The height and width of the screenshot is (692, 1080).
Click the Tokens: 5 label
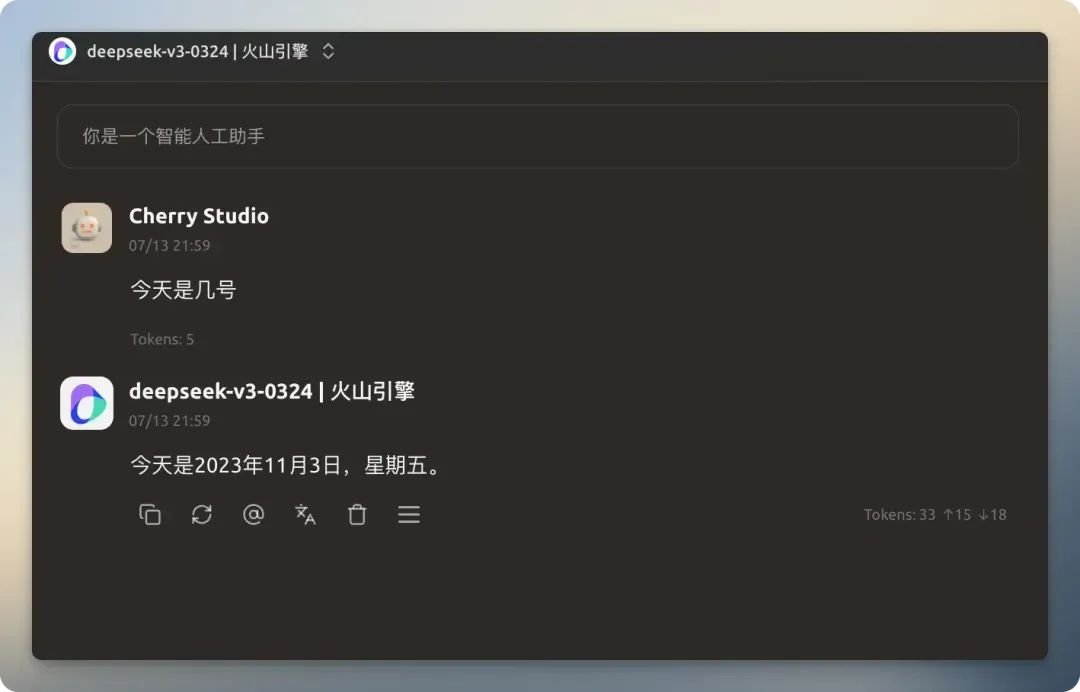pyautogui.click(x=162, y=339)
